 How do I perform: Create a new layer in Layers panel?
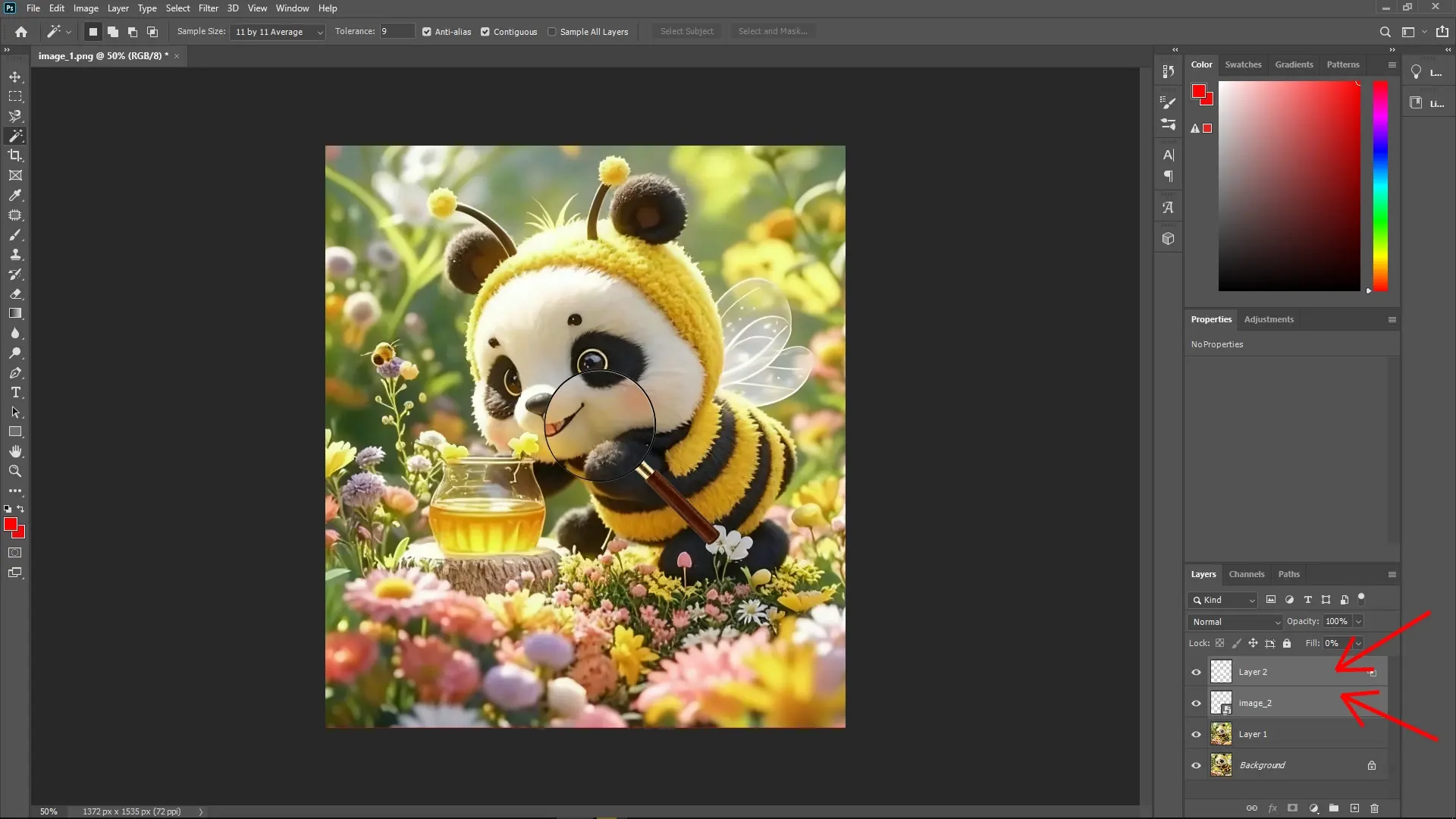click(1354, 808)
